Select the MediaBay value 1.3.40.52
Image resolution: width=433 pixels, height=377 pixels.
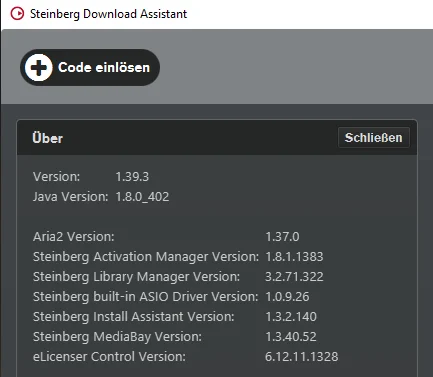[x=291, y=337]
